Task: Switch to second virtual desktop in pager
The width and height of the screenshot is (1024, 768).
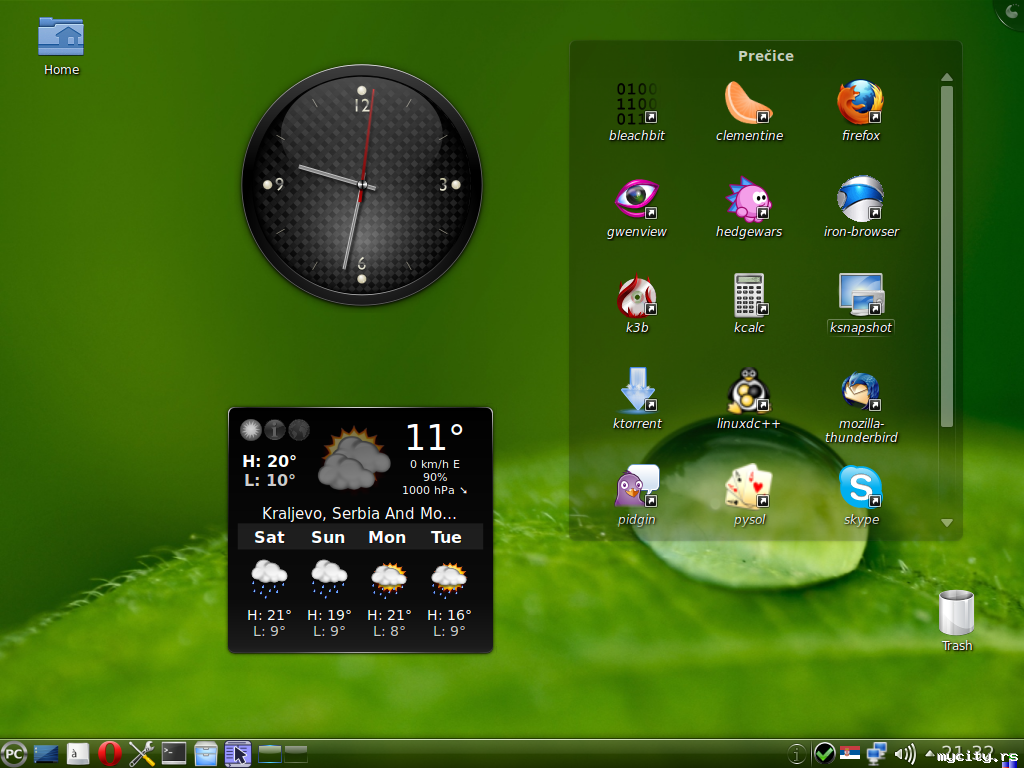Action: (x=296, y=754)
